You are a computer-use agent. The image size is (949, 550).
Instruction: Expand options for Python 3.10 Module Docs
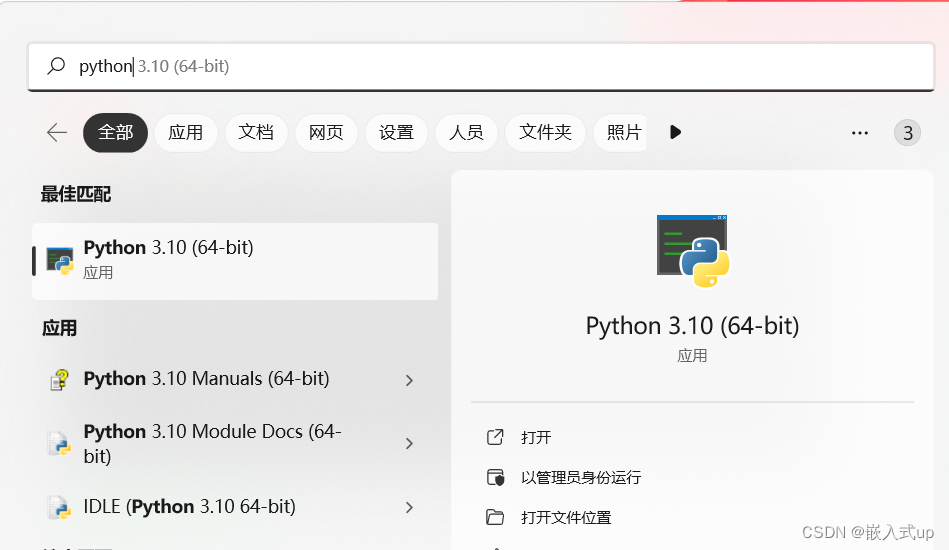(410, 444)
